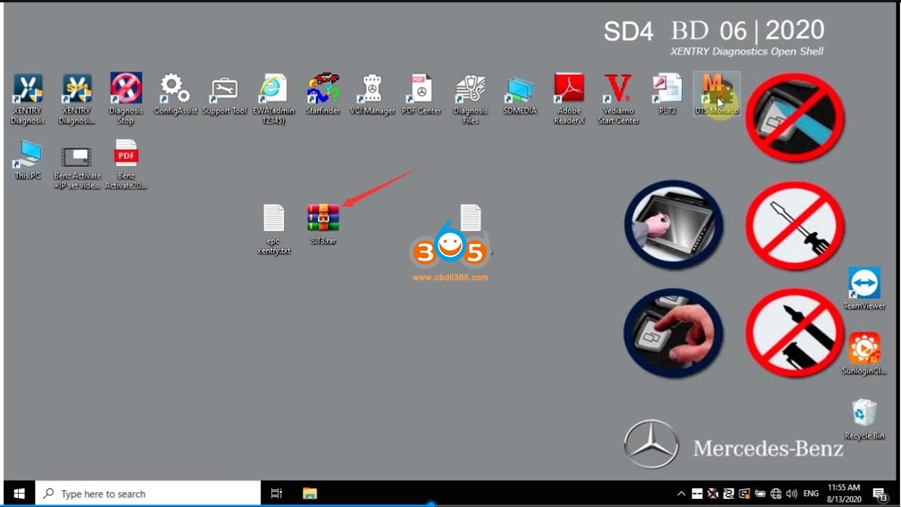901x507 pixels.
Task: Launch TeamViewer desktop shortcut
Action: tap(864, 289)
